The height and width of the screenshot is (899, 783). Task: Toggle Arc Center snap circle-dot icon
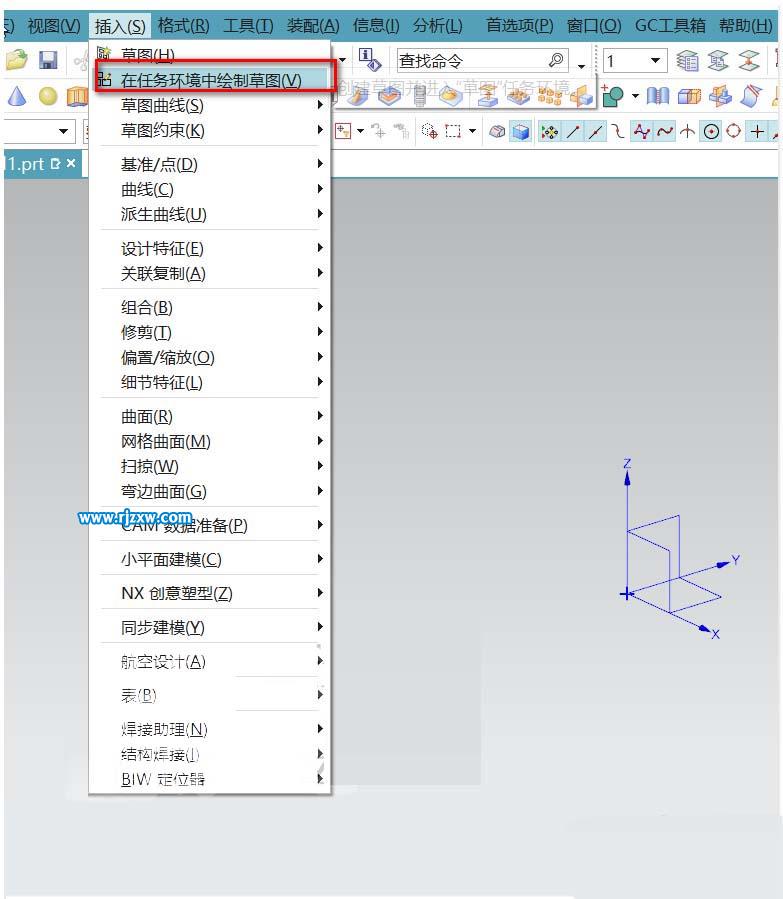[711, 132]
